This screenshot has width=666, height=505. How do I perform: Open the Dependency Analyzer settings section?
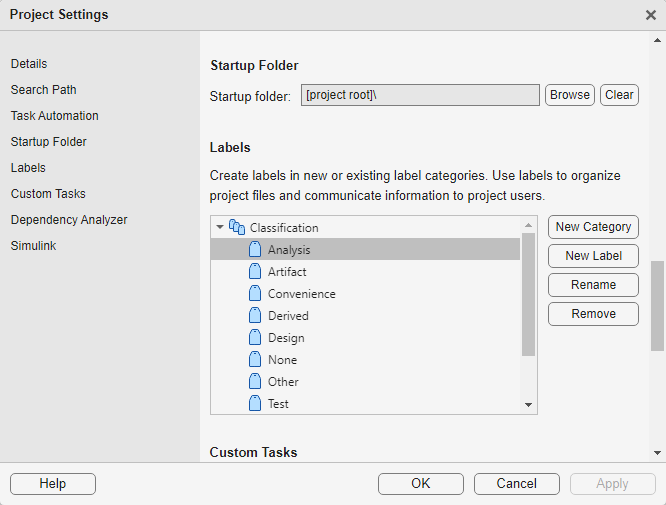point(69,220)
